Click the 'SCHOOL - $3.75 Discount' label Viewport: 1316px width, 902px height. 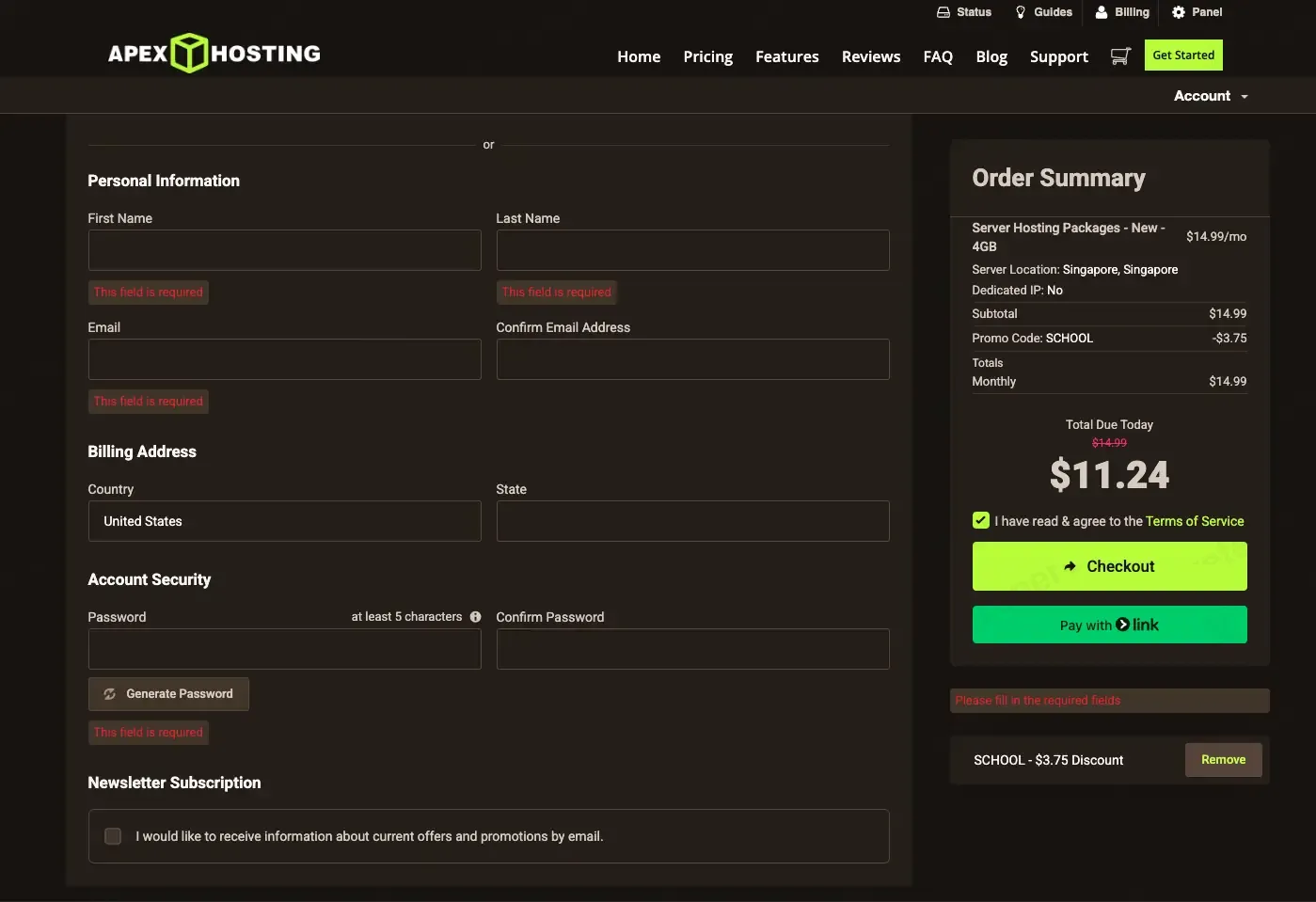click(1048, 760)
